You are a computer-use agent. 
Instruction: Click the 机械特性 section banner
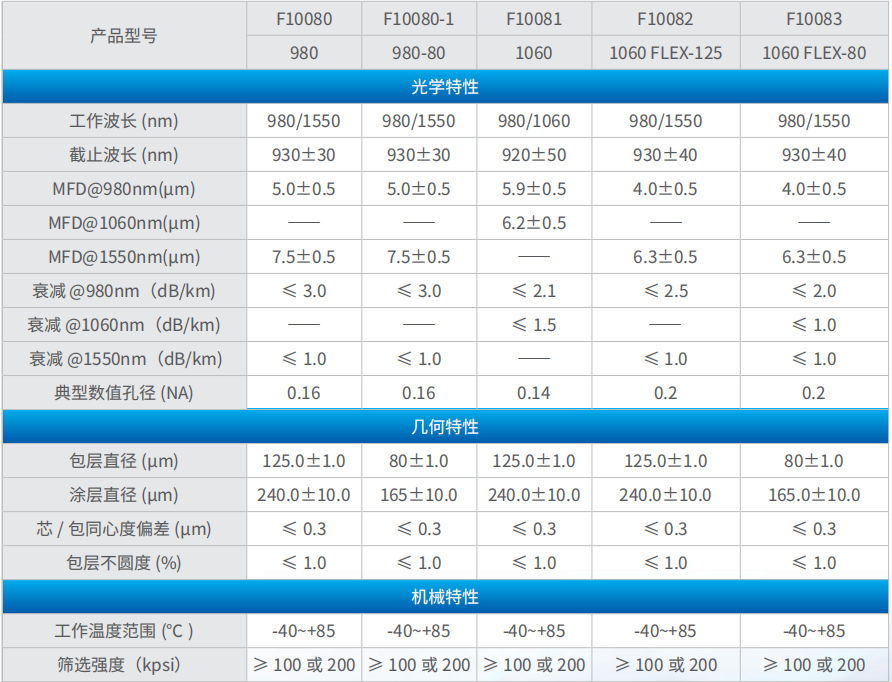coord(446,596)
